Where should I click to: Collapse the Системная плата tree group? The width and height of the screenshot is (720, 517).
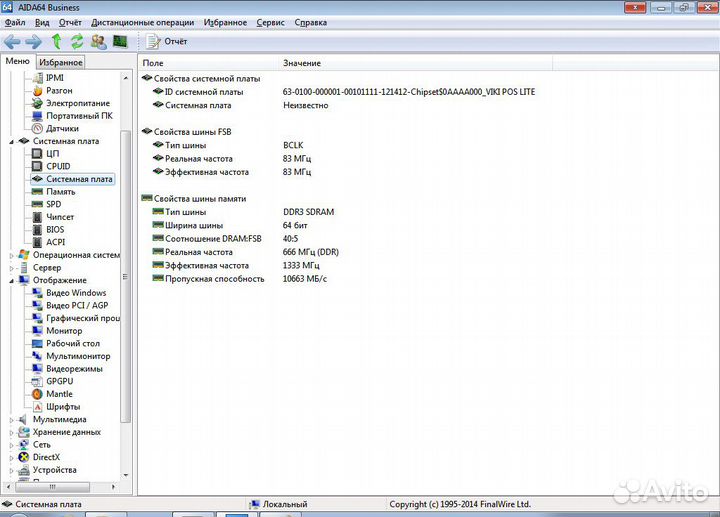click(11, 142)
